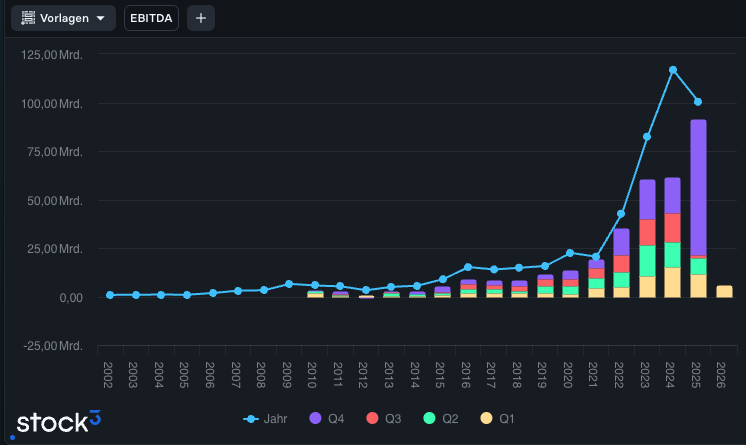Click the 0,00 axis label

click(71, 298)
